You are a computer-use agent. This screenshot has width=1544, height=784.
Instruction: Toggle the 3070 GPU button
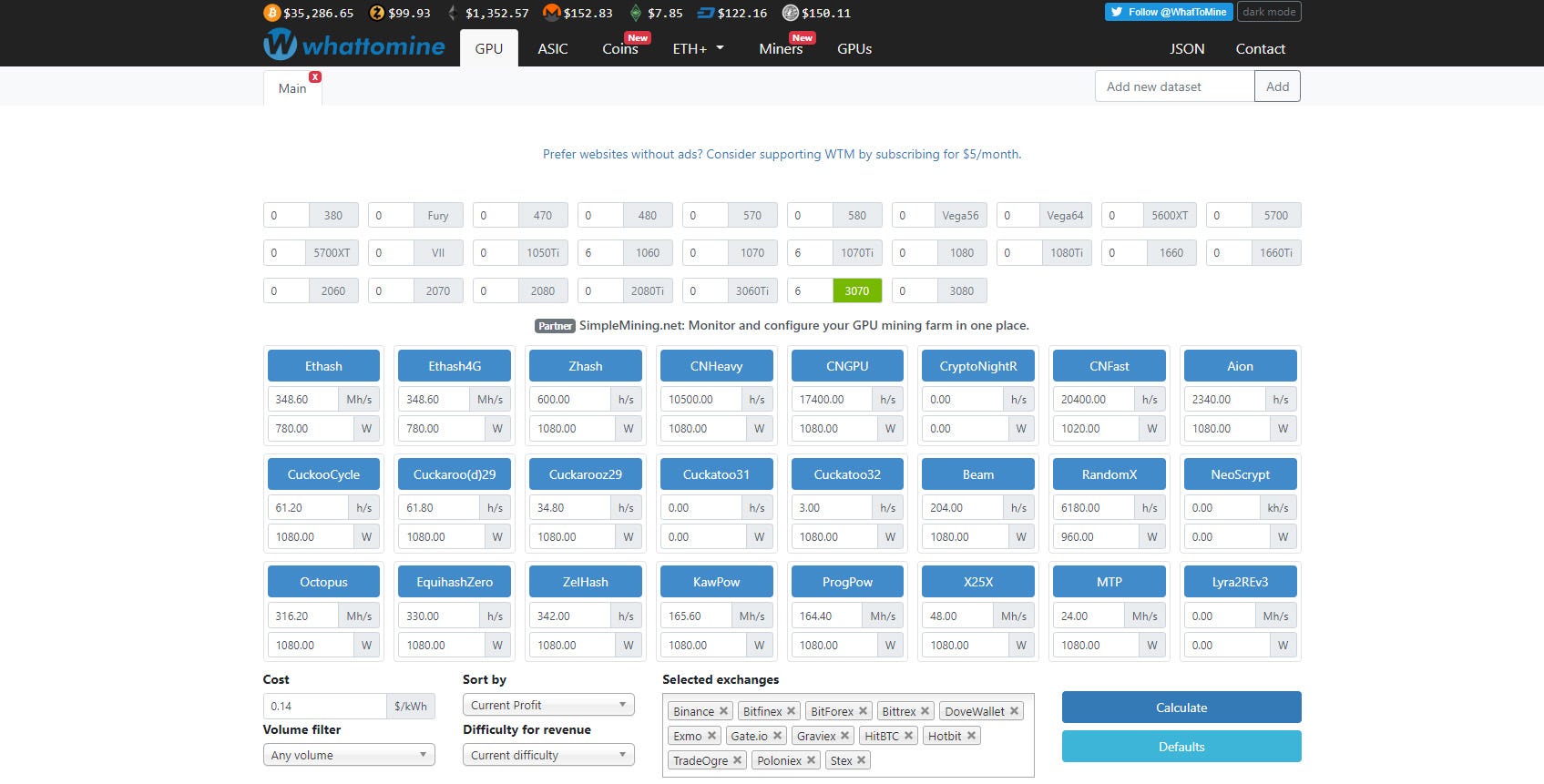(x=857, y=290)
